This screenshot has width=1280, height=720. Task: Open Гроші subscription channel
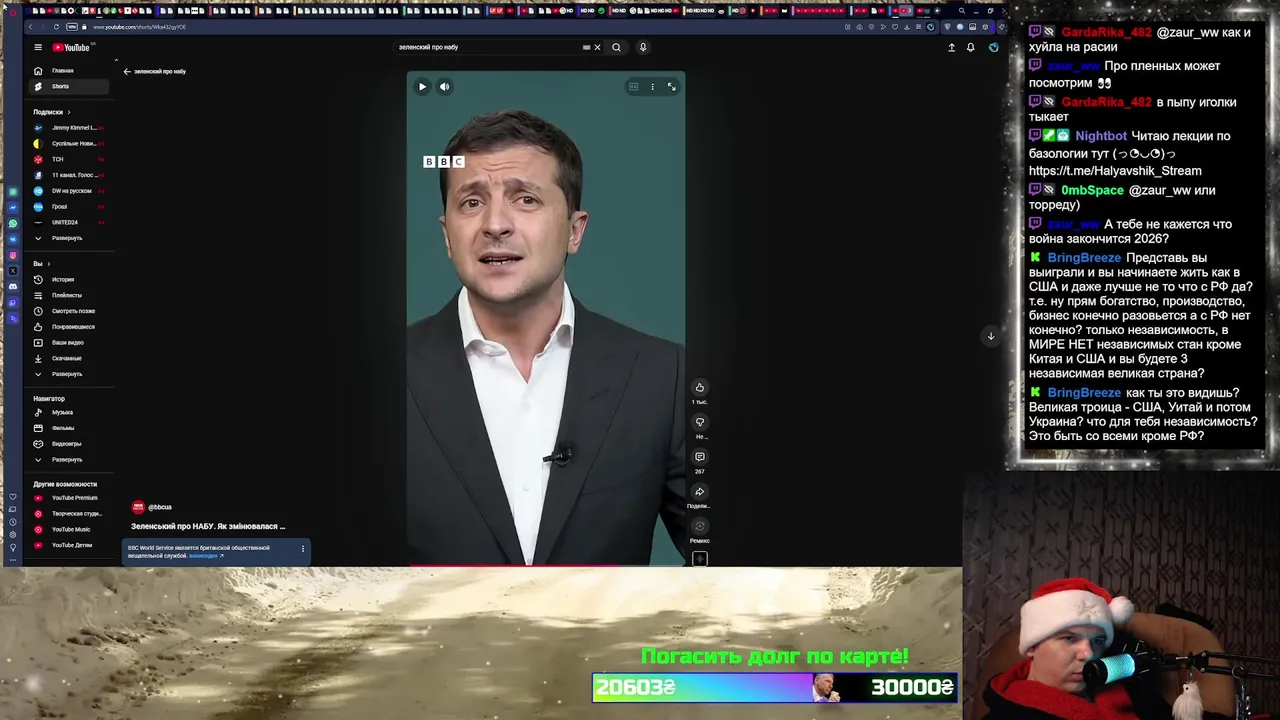tap(68, 206)
